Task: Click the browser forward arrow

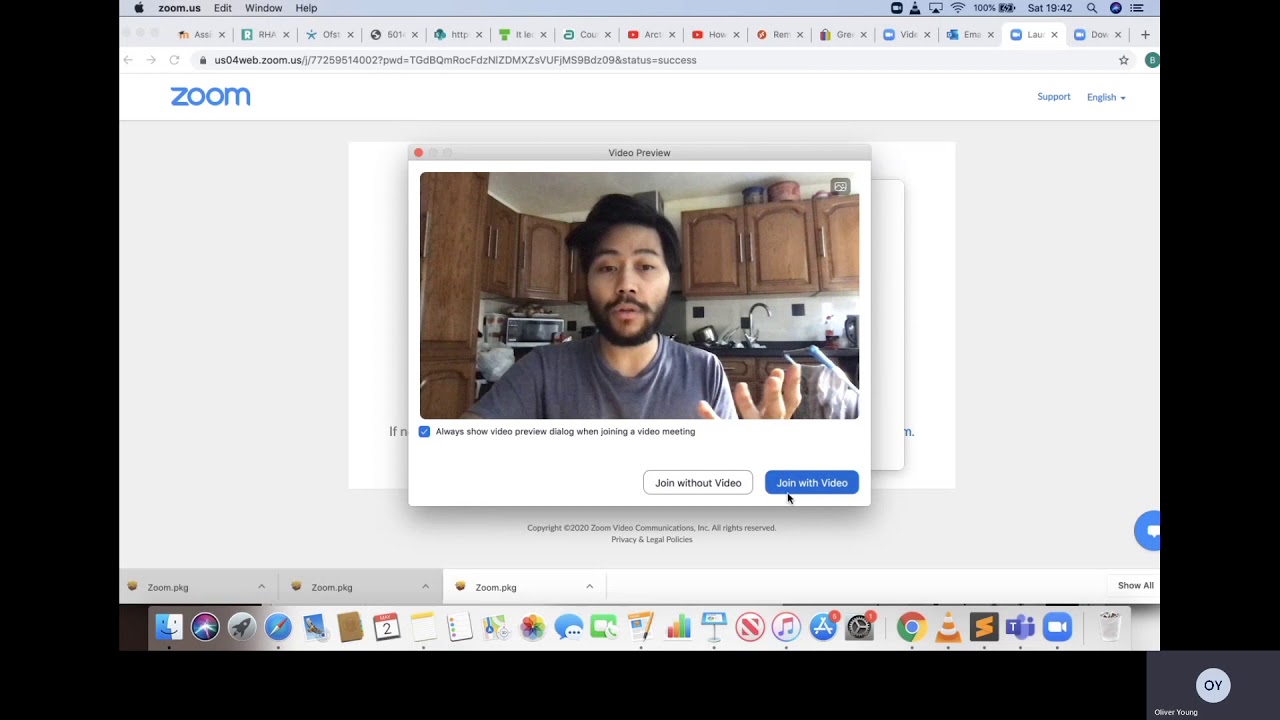Action: [x=151, y=60]
